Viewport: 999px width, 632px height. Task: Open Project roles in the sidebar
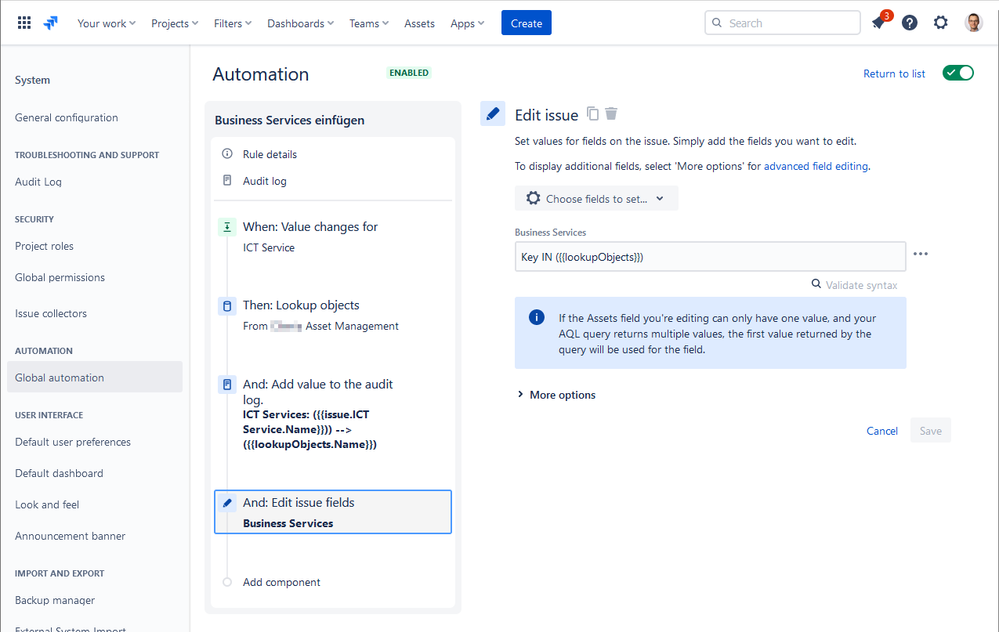click(x=44, y=246)
